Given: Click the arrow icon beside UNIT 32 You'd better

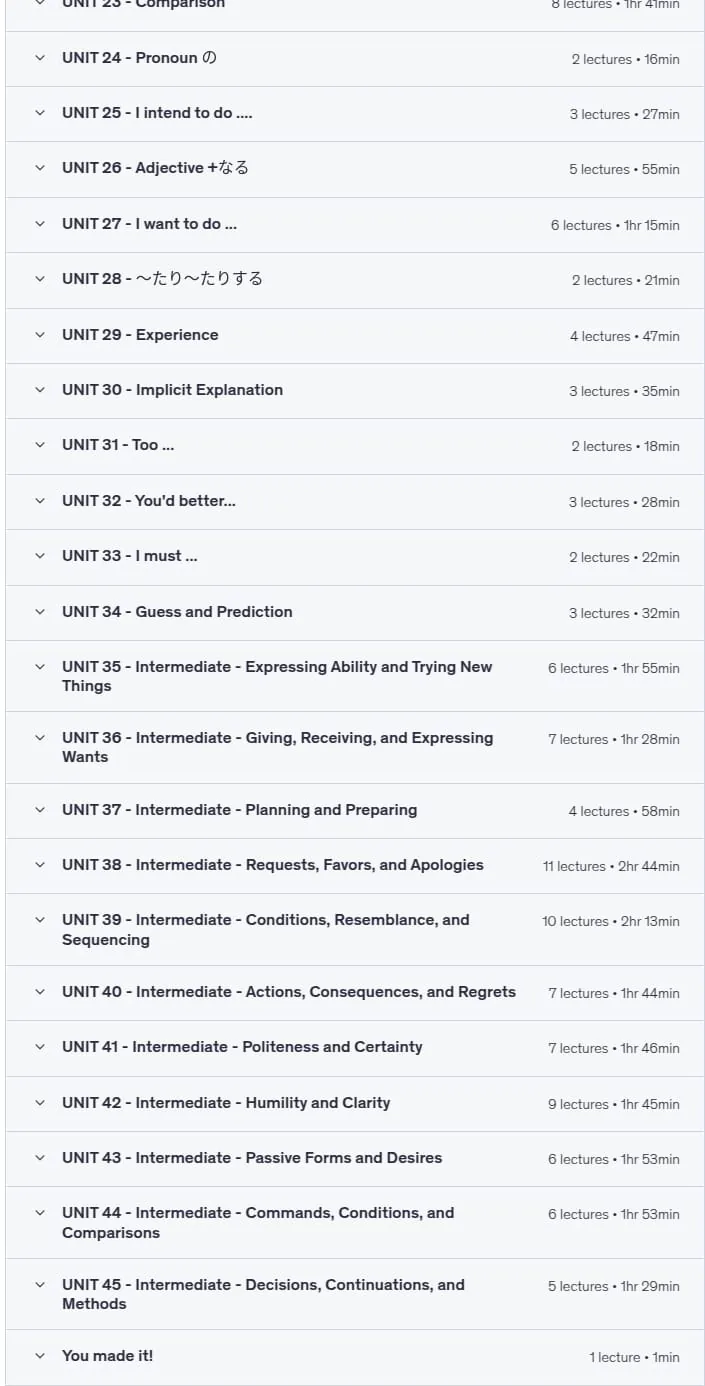Looking at the screenshot, I should pos(40,502).
